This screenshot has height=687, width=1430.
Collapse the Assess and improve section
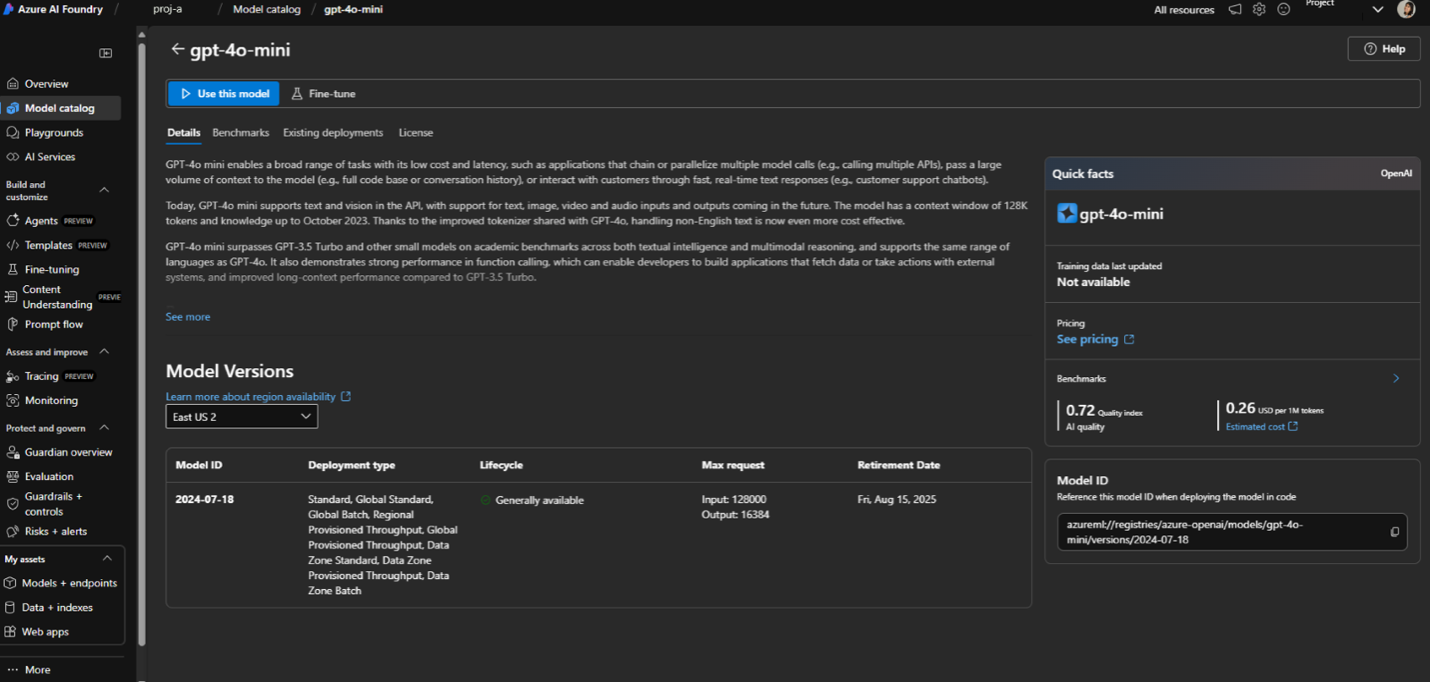pyautogui.click(x=103, y=351)
